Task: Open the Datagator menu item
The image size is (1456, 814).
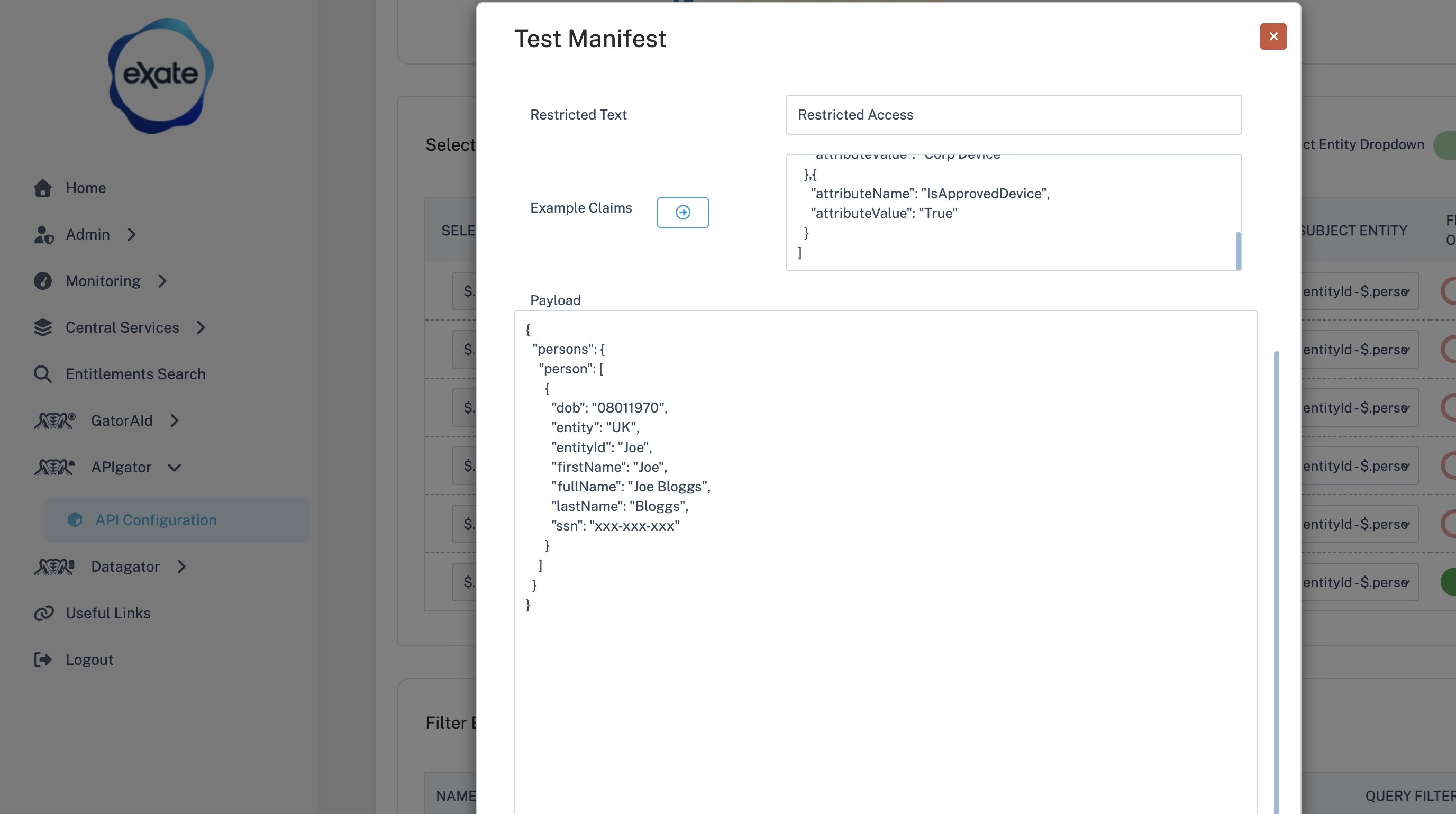Action: 125,566
